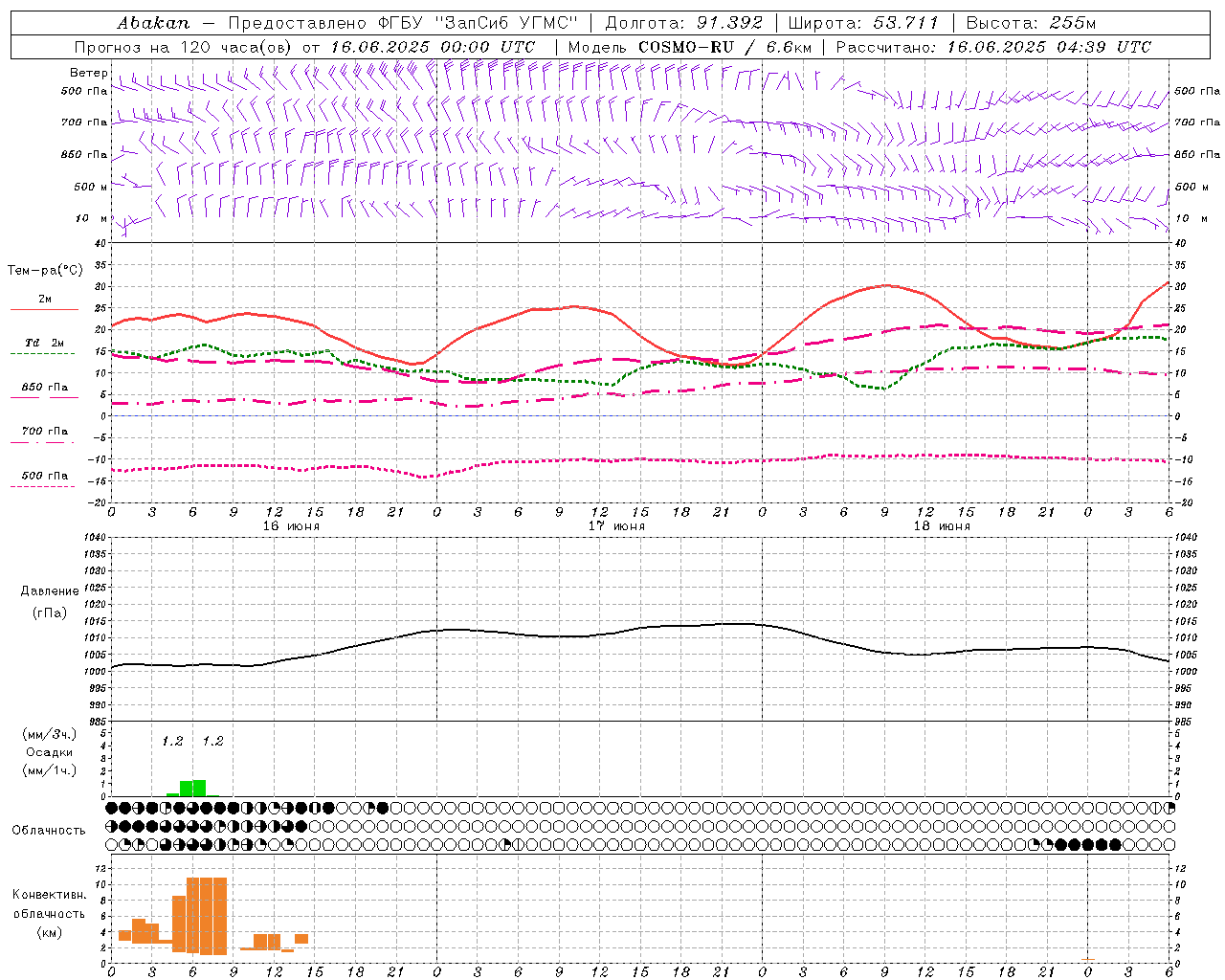Click the '(мм/3ч.)' precipitation unit label
Image resolution: width=1225 pixels, height=980 pixels.
pyautogui.click(x=50, y=734)
